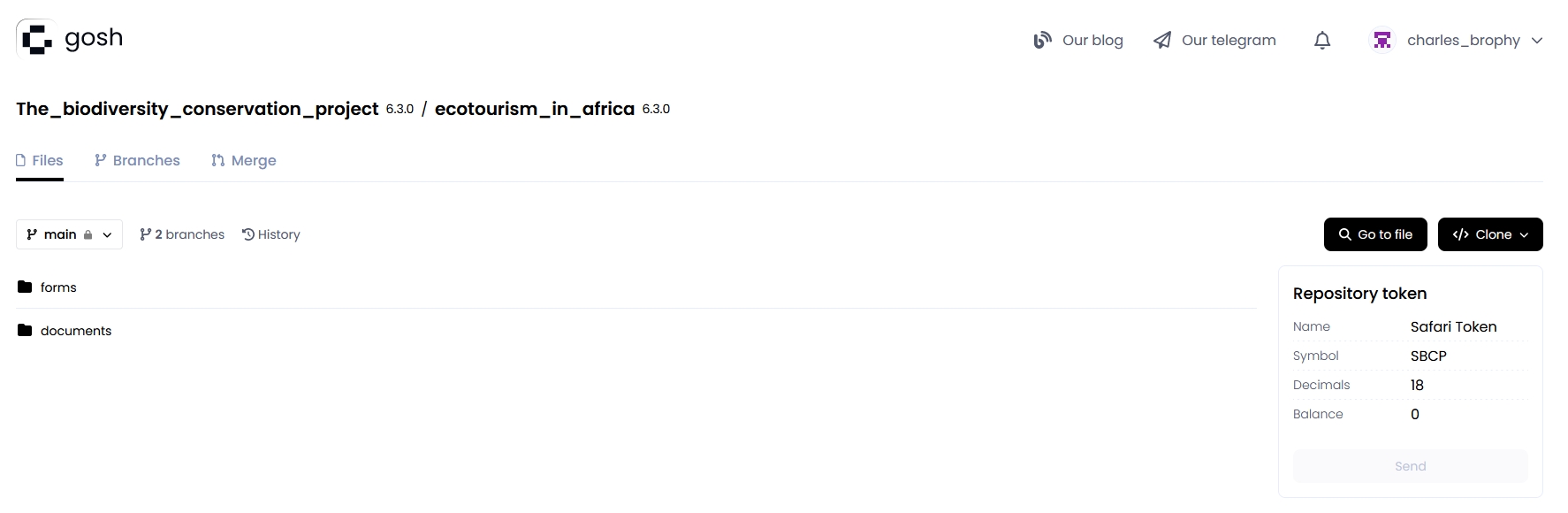Open the notifications bell
Viewport: 1568px width, 513px height.
(x=1322, y=41)
